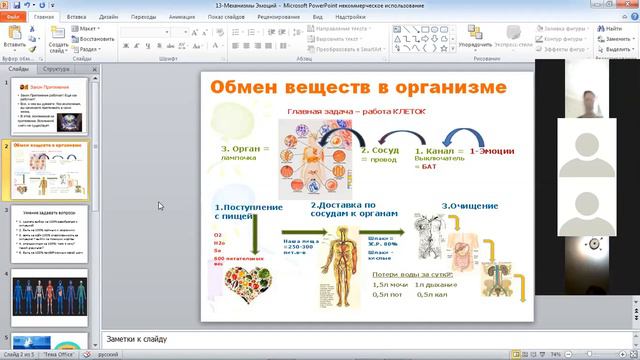Pick the triangle shape in gallery

point(397,39)
